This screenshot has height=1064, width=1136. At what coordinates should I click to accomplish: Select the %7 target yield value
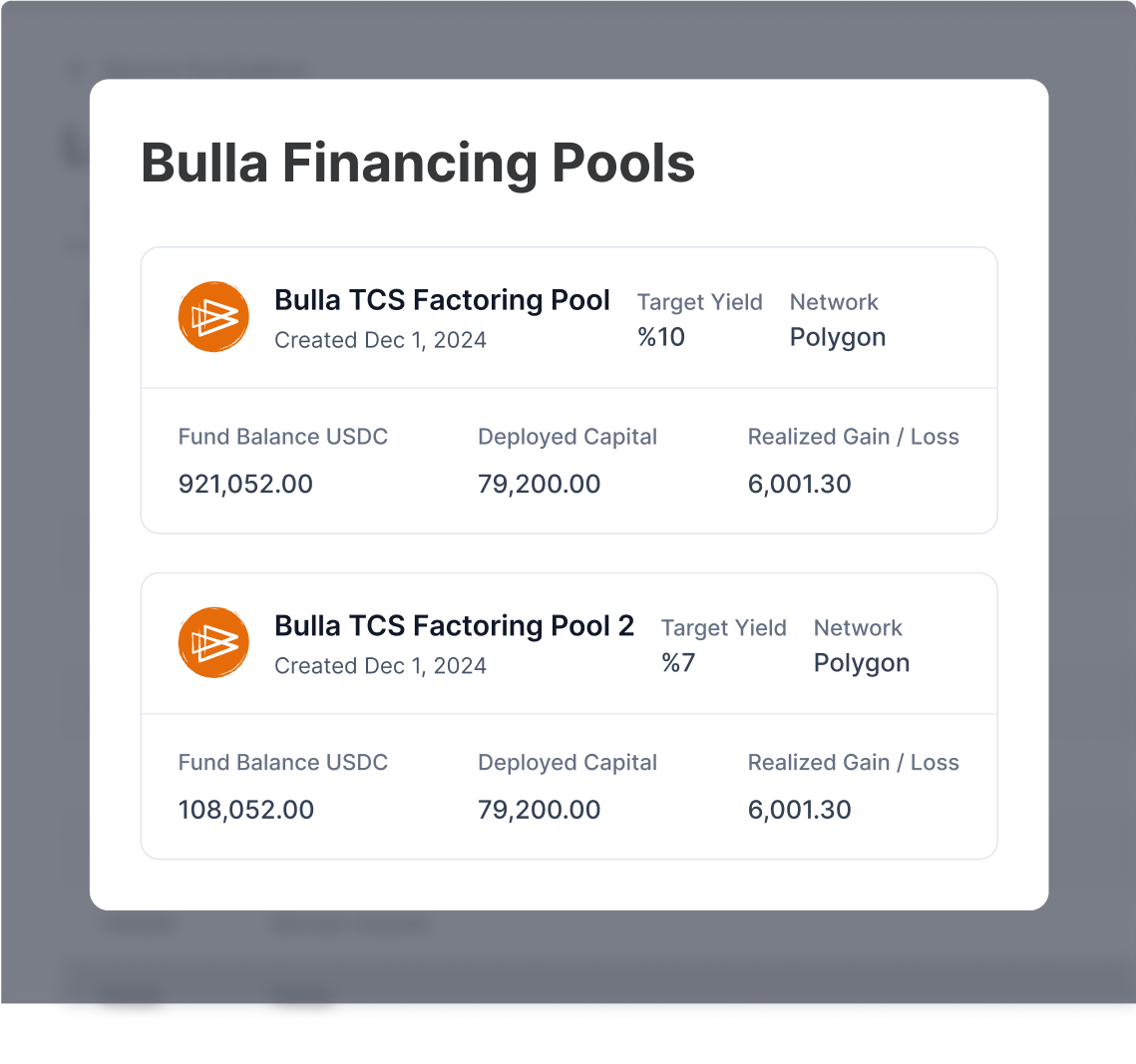[678, 663]
